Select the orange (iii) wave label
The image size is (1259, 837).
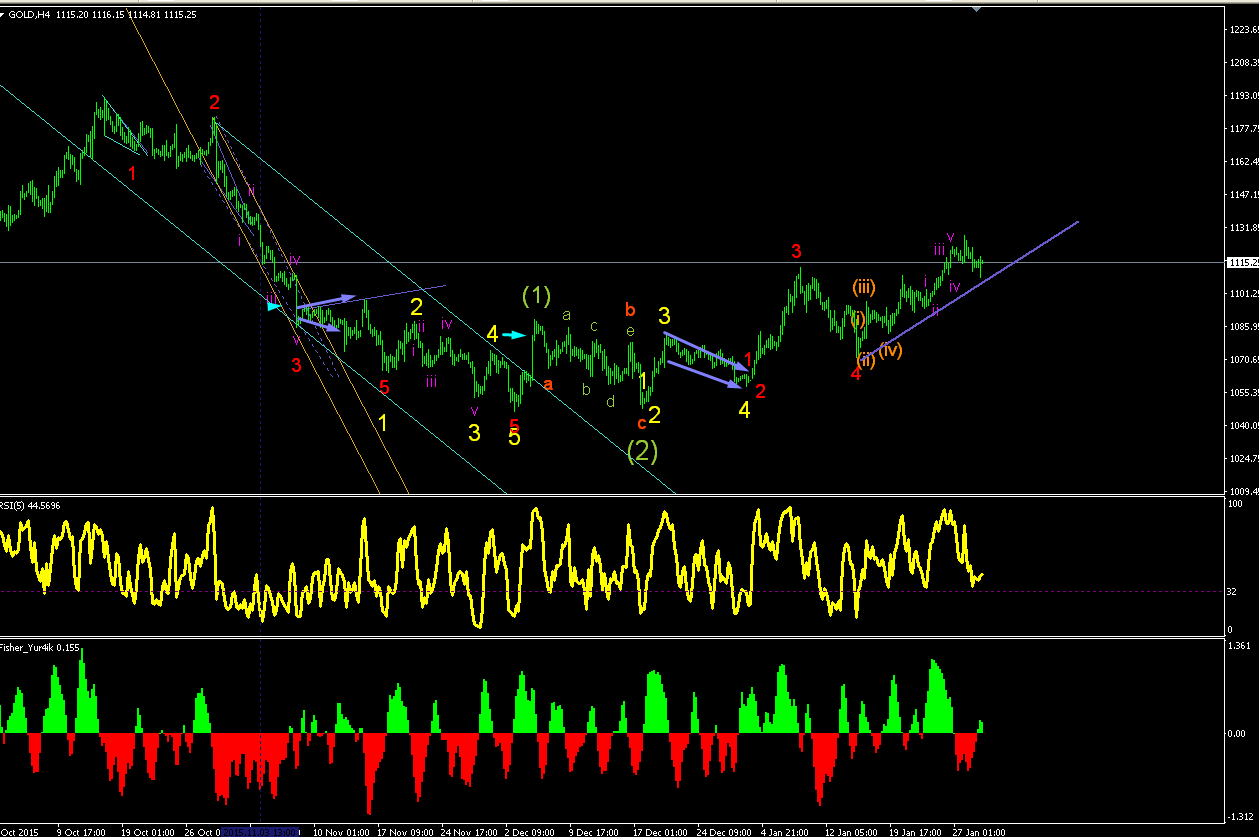pos(864,287)
